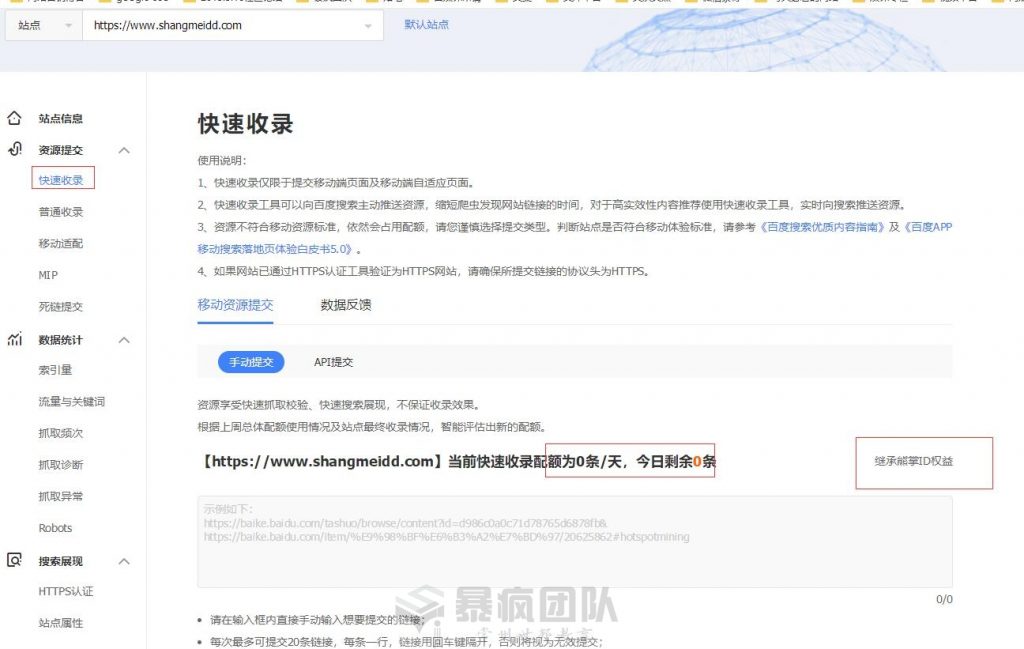
Task: Click the 0/0 character counter
Action: [x=944, y=599]
